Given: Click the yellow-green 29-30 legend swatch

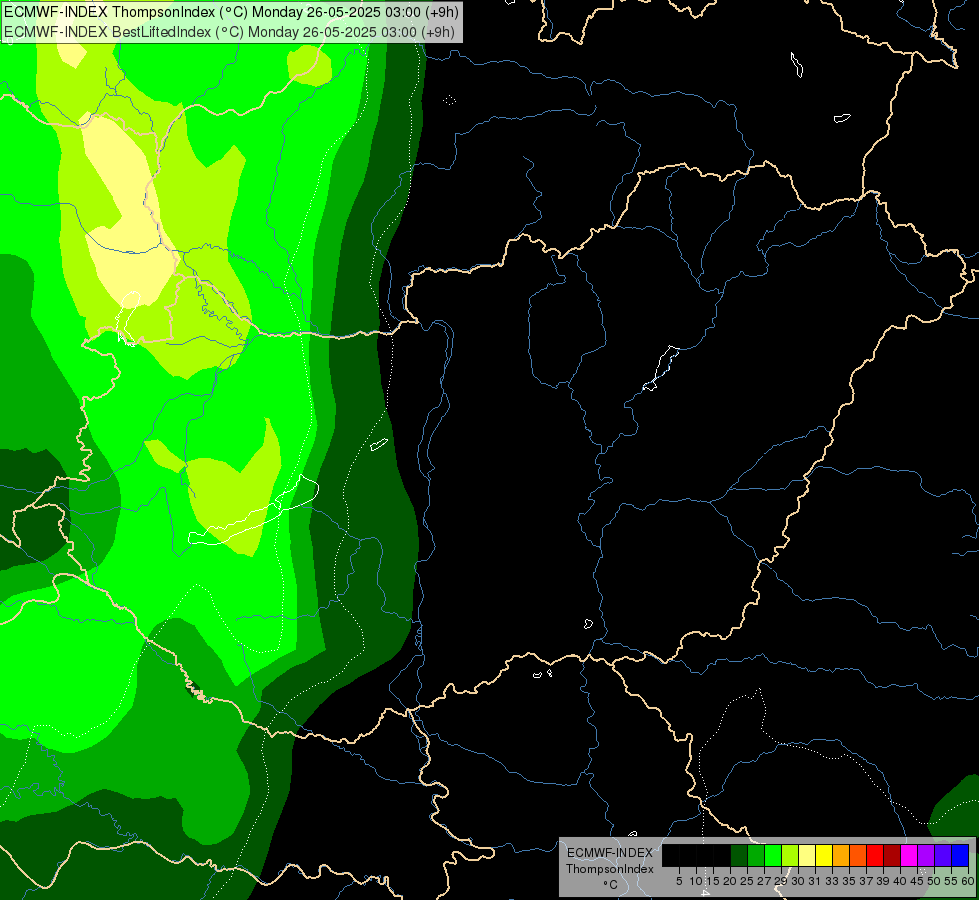Looking at the screenshot, I should pyautogui.click(x=790, y=855).
